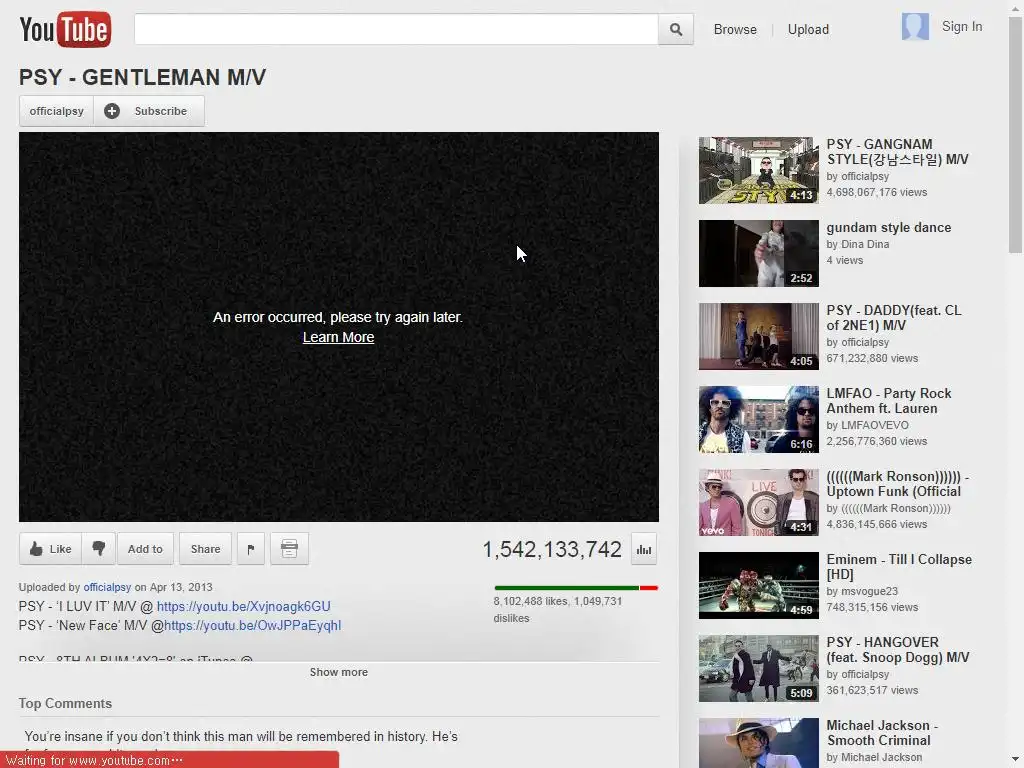
Task: Click 'by LMFAOVEVO' channel name
Action: [867, 425]
